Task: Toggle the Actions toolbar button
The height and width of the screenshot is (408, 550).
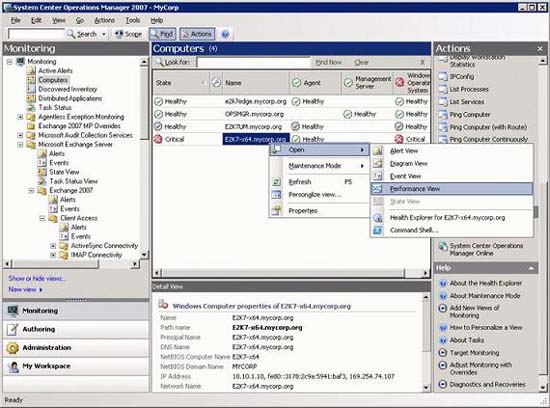Action: (x=197, y=34)
